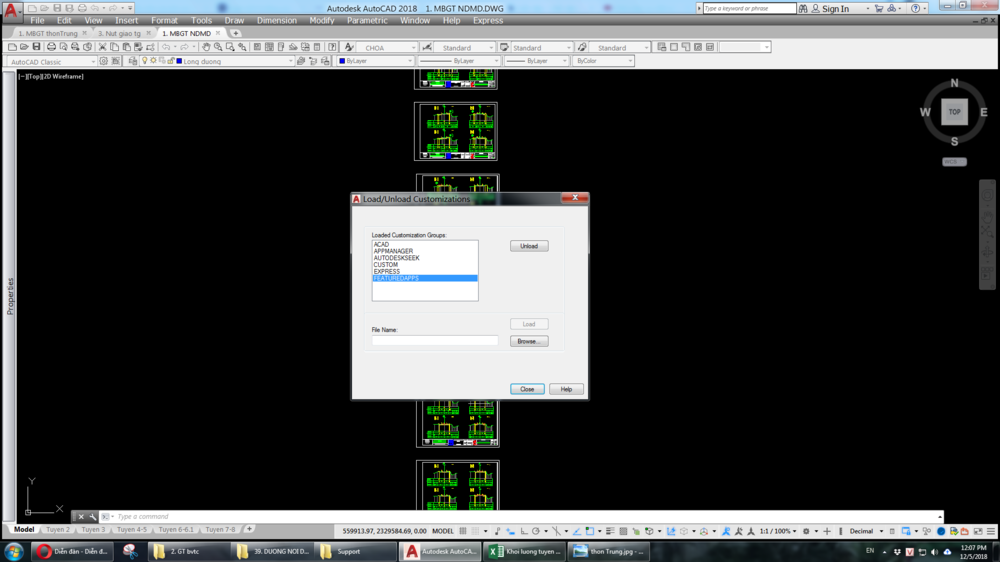
Task: Toggle Snap mode in status bar
Action: (x=475, y=531)
